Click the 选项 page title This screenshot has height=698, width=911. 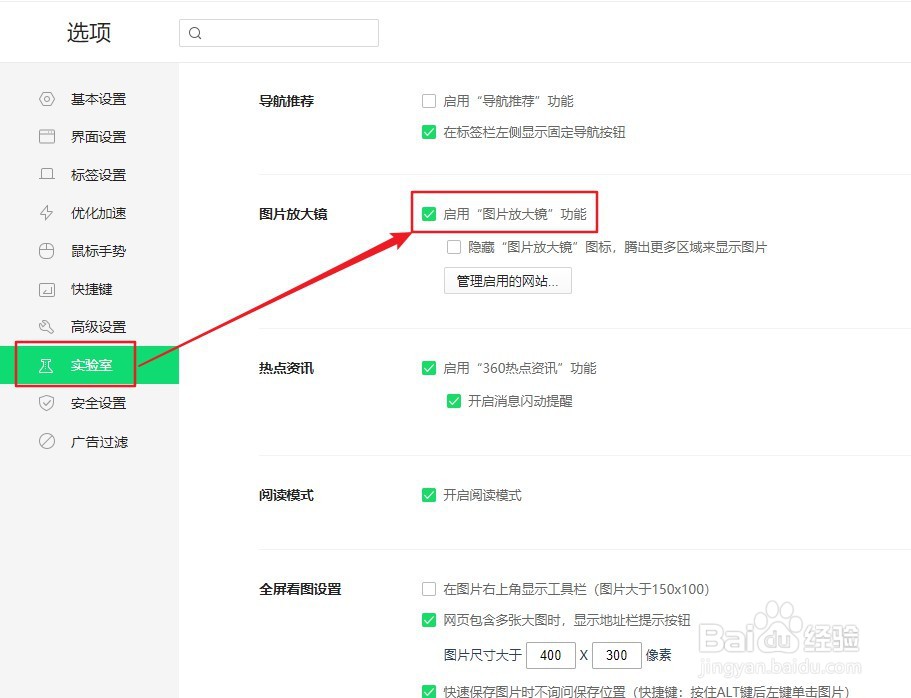(x=89, y=33)
